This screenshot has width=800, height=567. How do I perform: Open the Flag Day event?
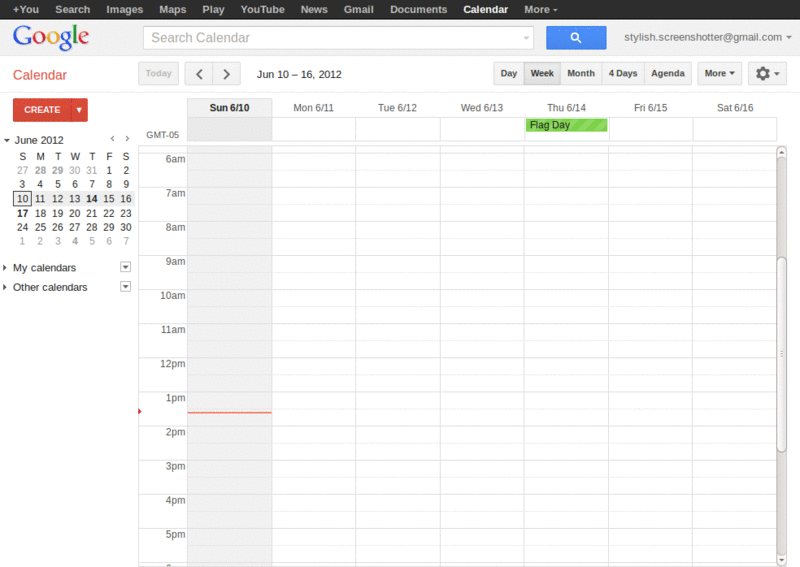click(566, 125)
